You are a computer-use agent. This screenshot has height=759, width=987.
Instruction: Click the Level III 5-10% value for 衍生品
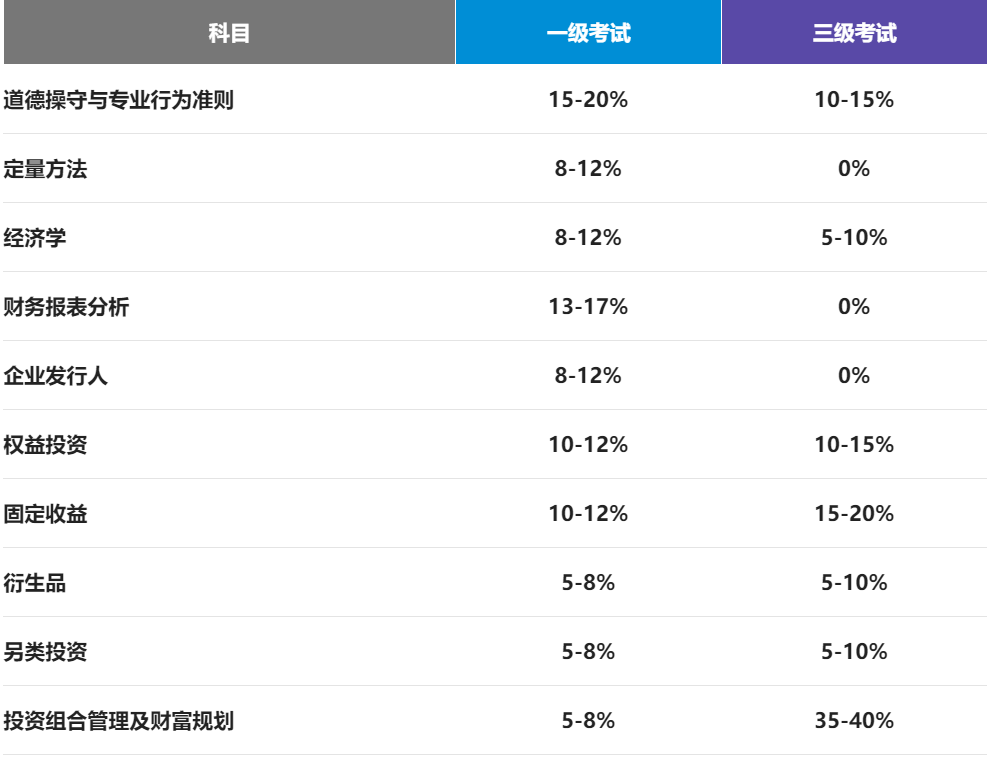coord(854,583)
